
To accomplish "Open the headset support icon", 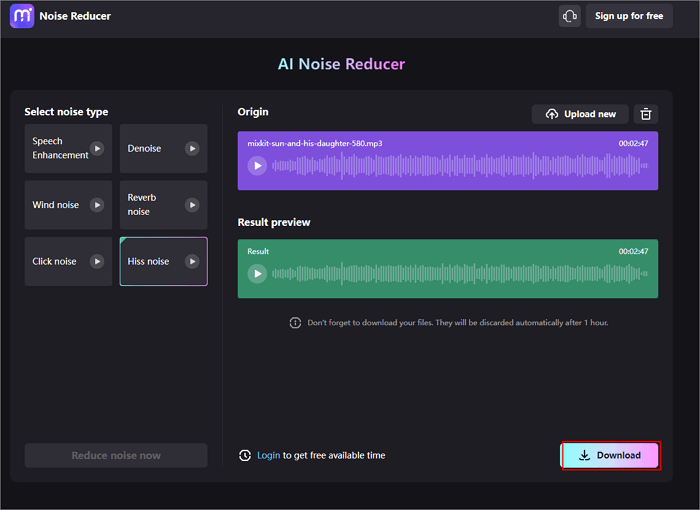I will coord(569,16).
